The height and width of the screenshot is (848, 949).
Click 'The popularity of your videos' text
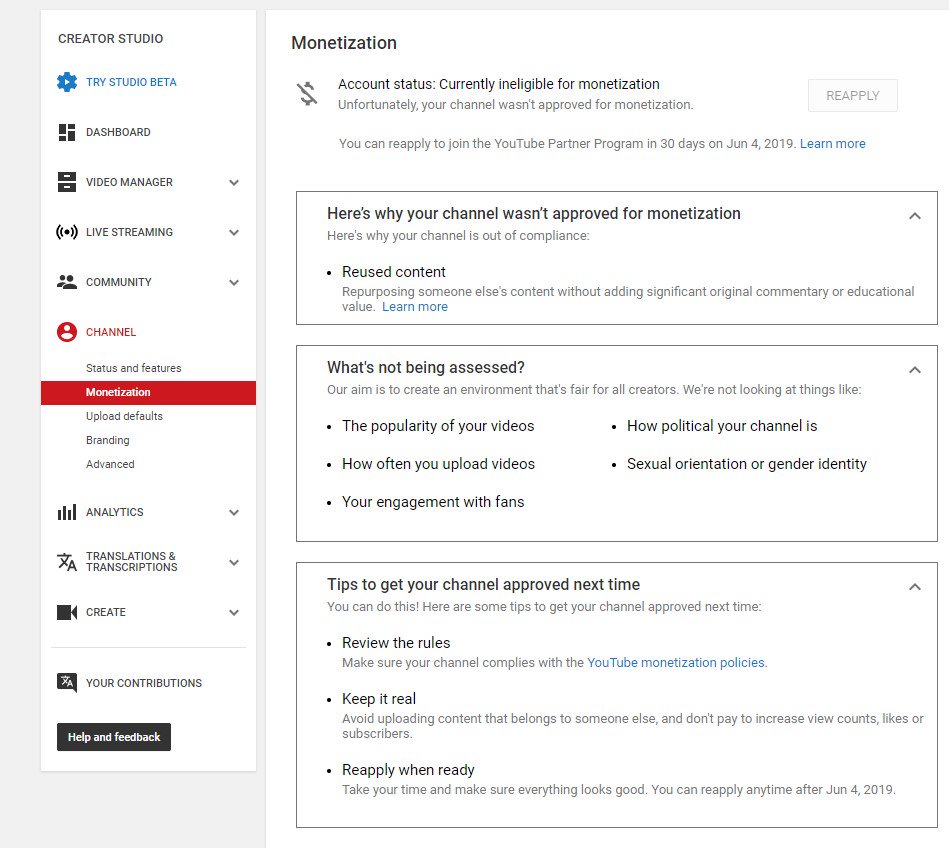click(438, 426)
